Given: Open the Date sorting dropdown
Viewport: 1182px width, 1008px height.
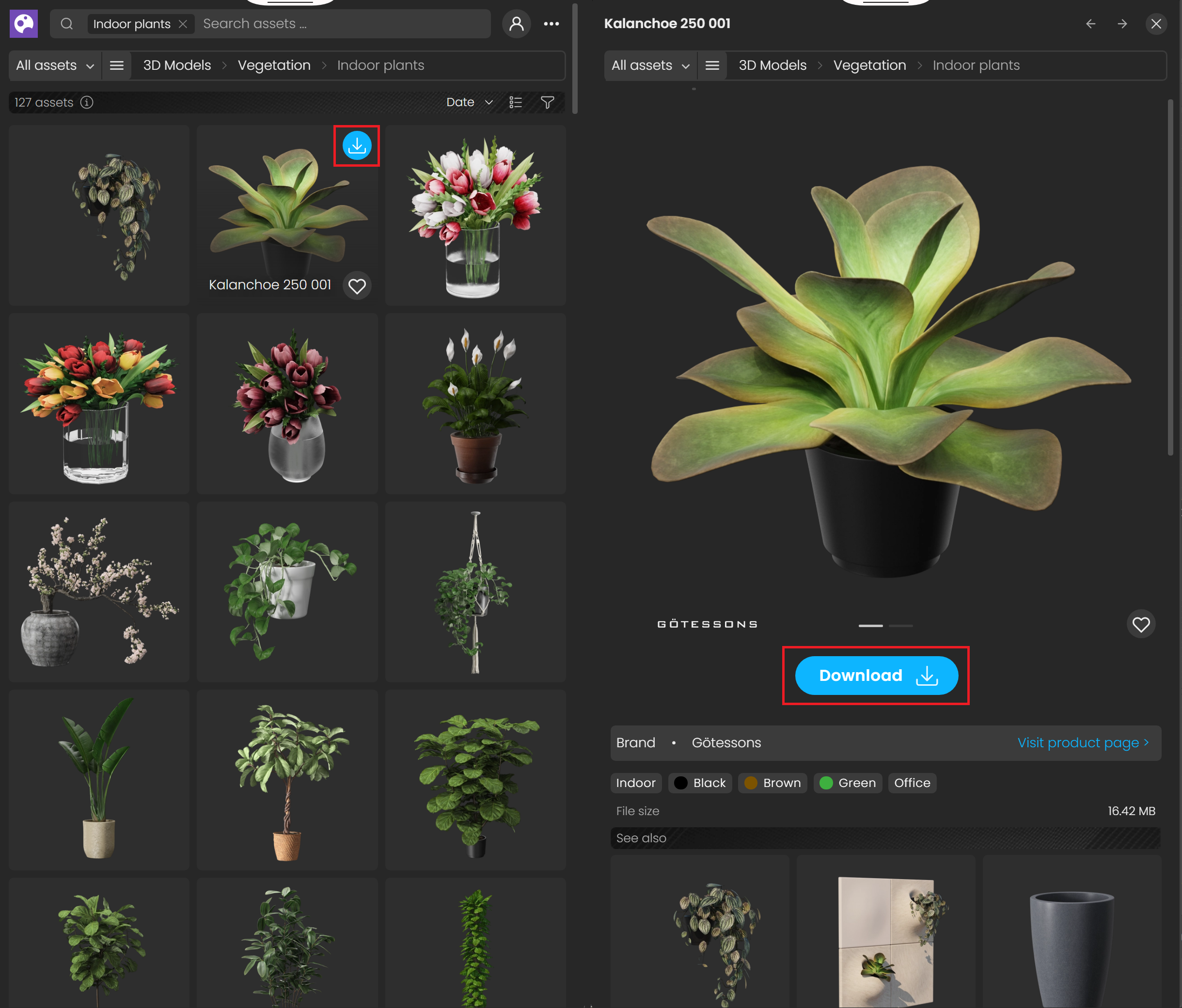Looking at the screenshot, I should click(469, 102).
